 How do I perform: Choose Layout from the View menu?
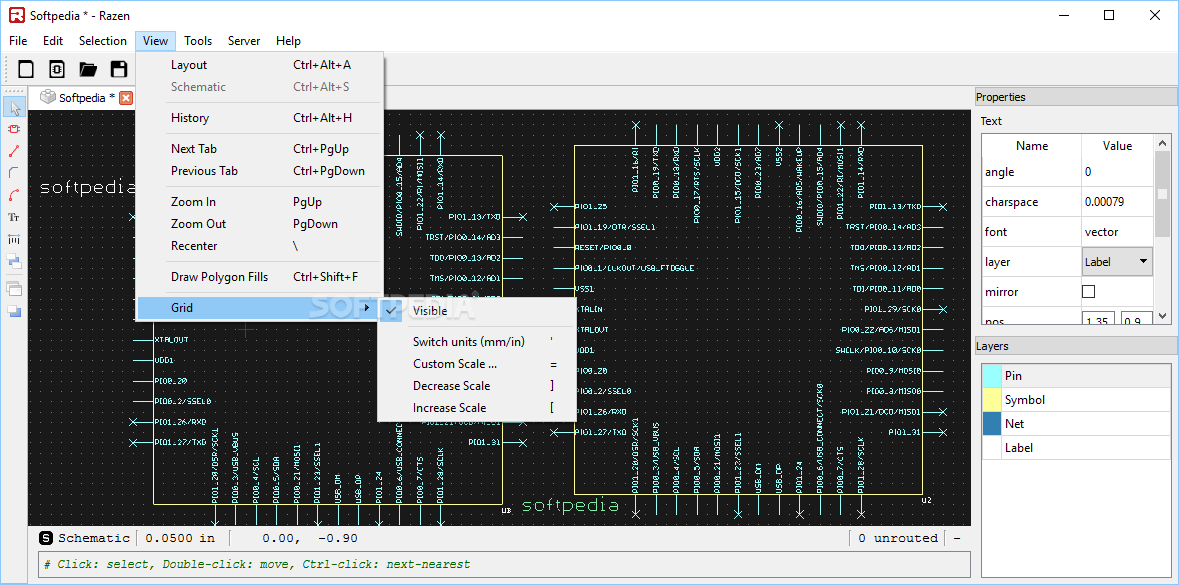(x=259, y=65)
